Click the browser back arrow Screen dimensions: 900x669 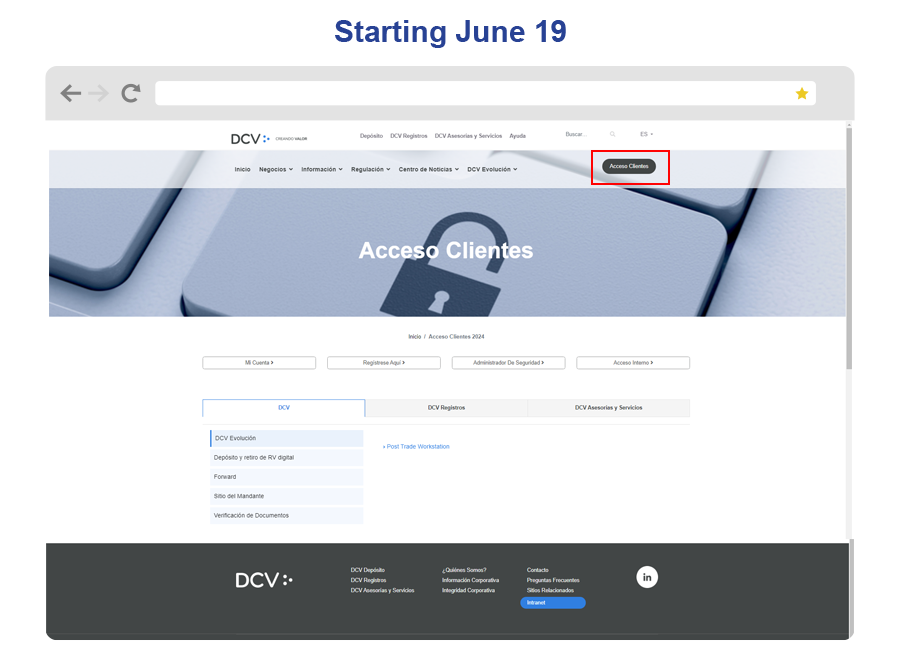coord(71,93)
